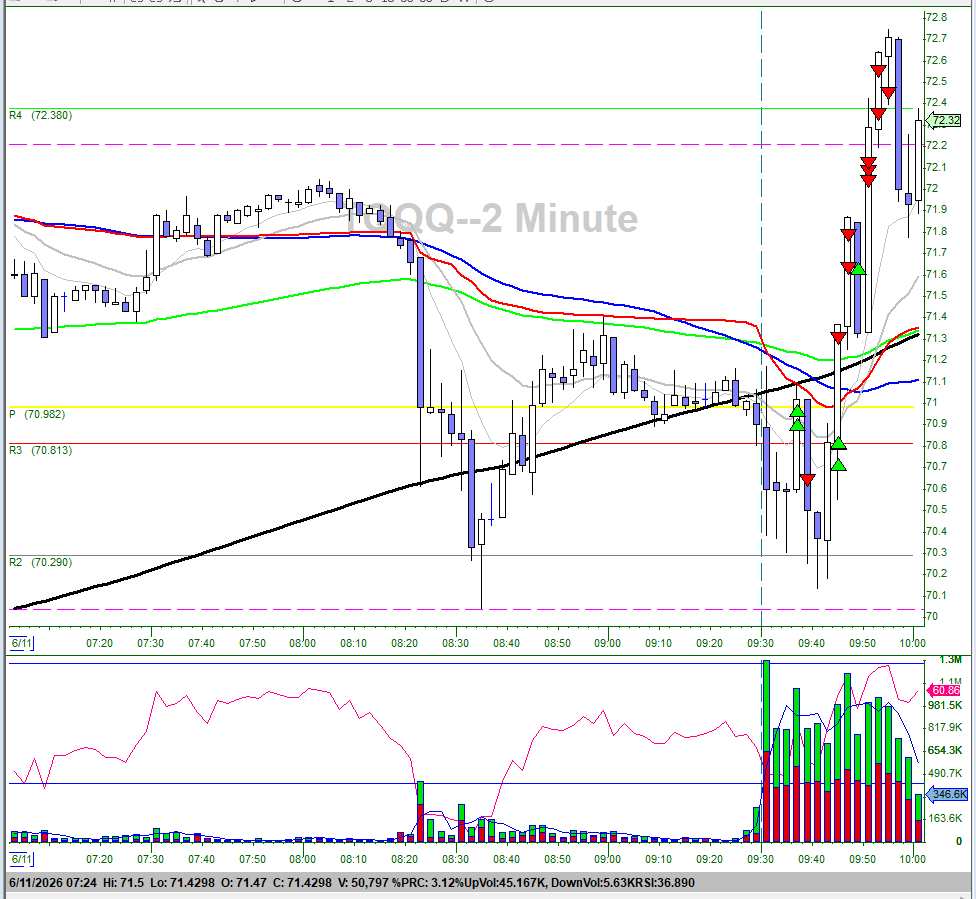Click the red down-arrow signal near 70.65

click(807, 479)
